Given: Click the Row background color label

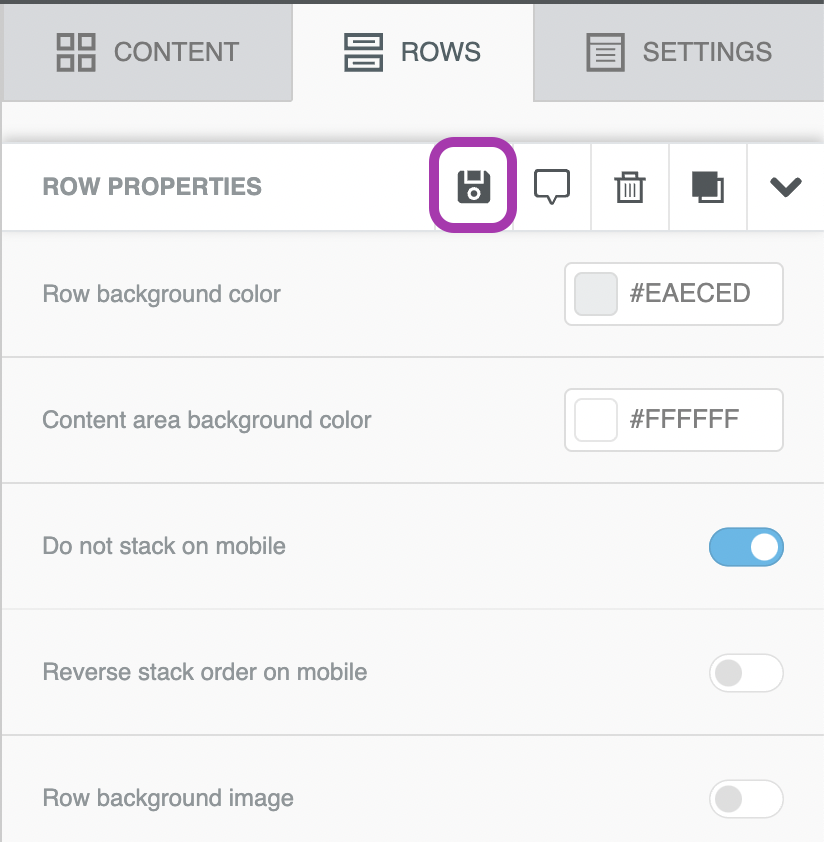Looking at the screenshot, I should [x=161, y=294].
